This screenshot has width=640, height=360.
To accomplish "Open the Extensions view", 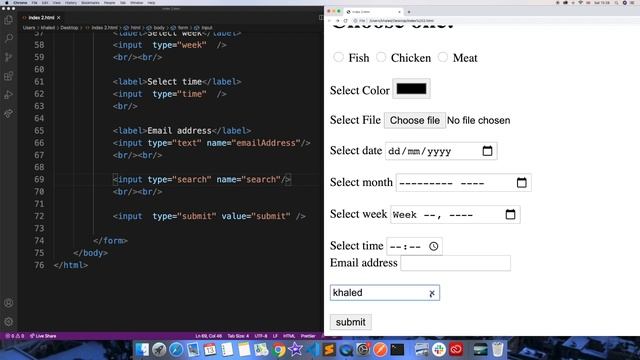I will click(x=9, y=76).
